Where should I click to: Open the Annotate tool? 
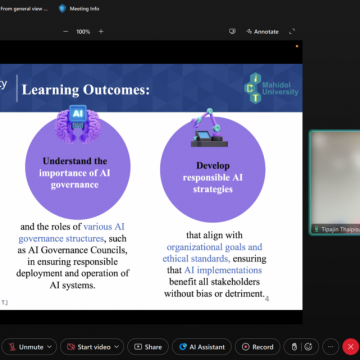tap(262, 32)
